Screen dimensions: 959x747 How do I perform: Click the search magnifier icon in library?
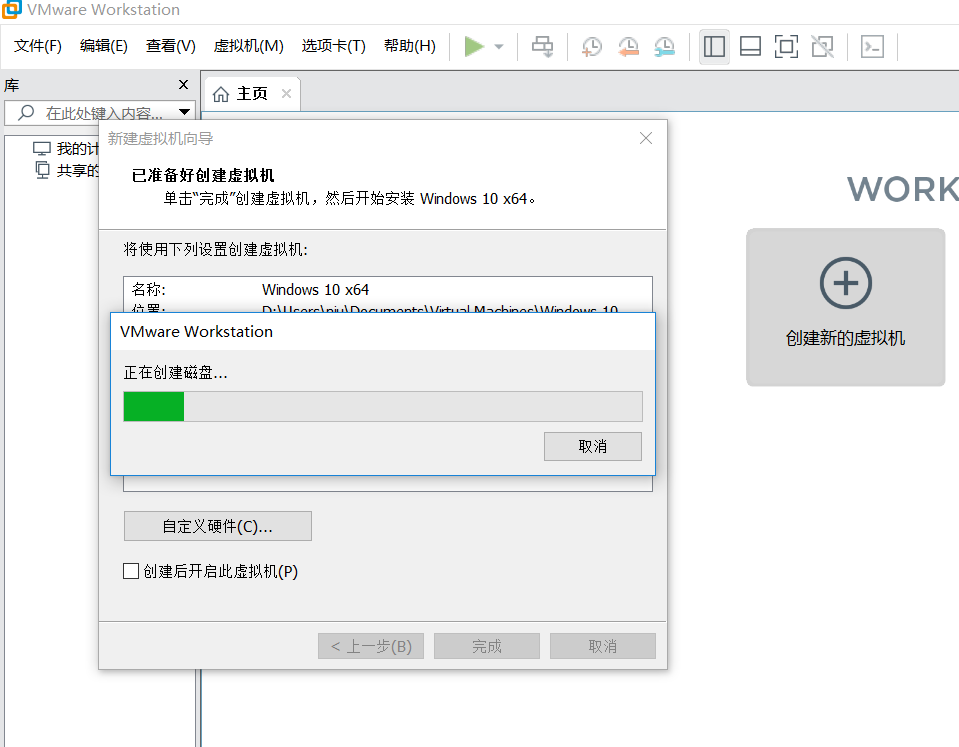click(x=26, y=113)
